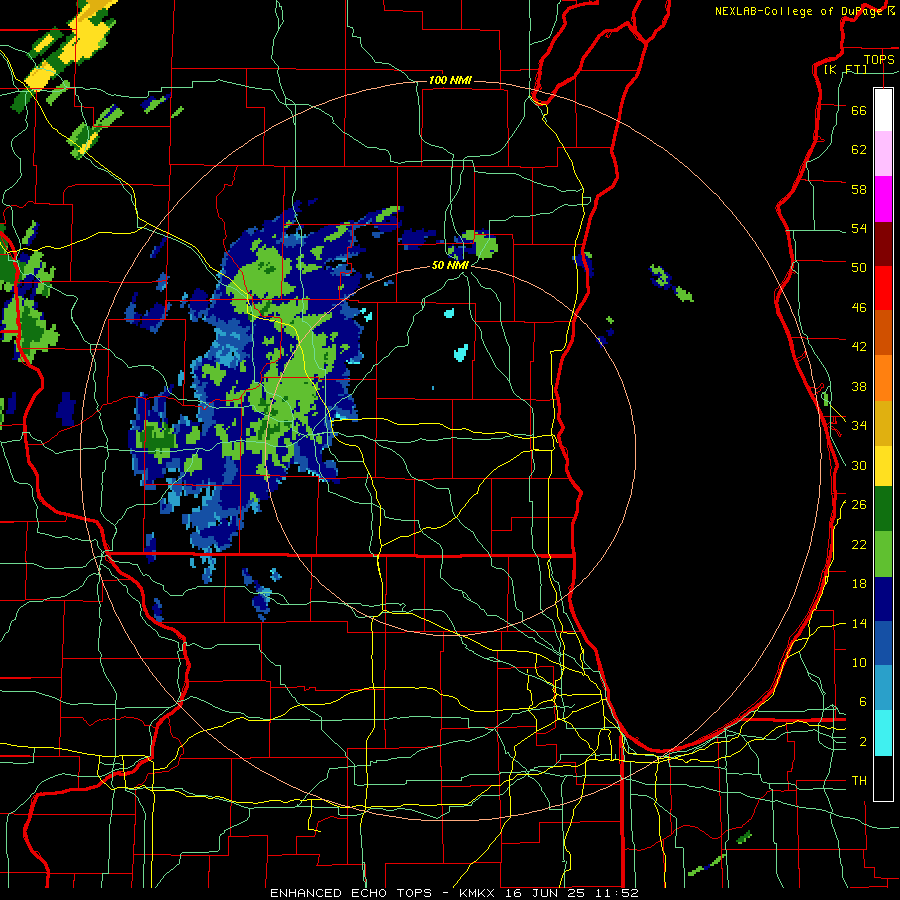Screen dimensions: 900x900
Task: Click the '30' legend label
Action: point(859,465)
